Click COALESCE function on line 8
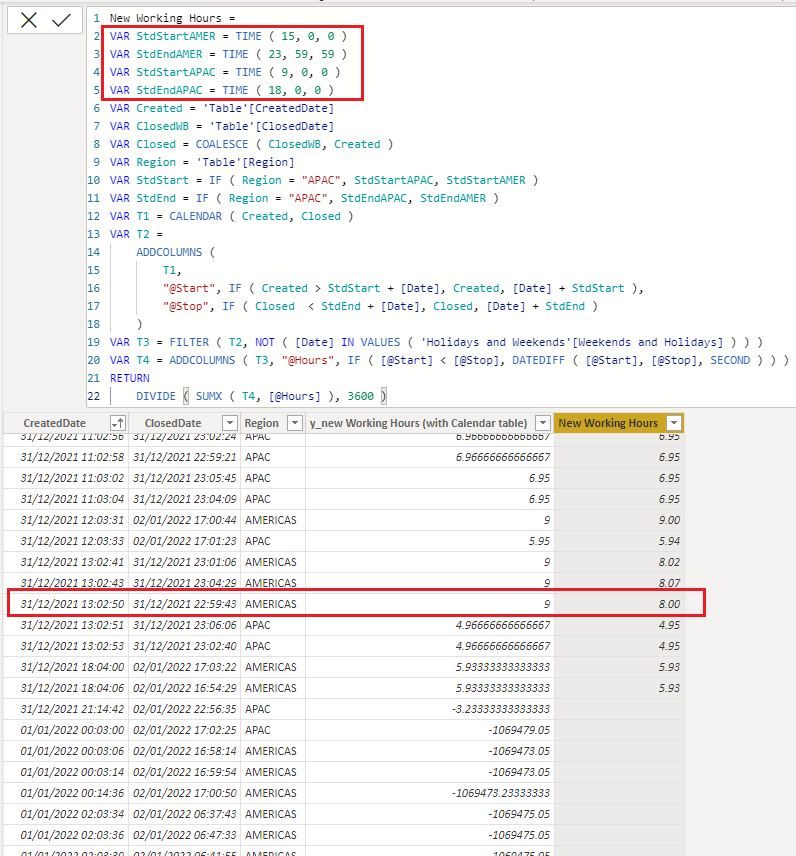 [x=222, y=144]
